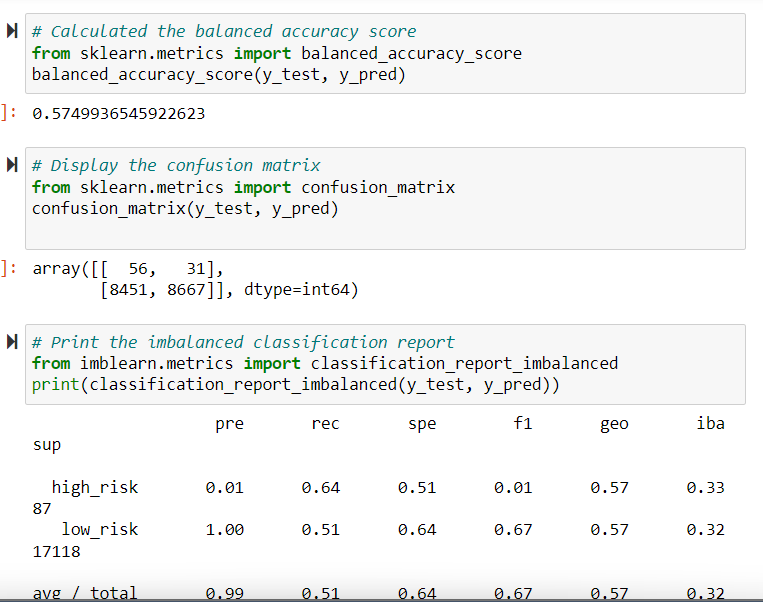Click the 'pre' column header
This screenshot has height=602, width=763.
[x=229, y=423]
